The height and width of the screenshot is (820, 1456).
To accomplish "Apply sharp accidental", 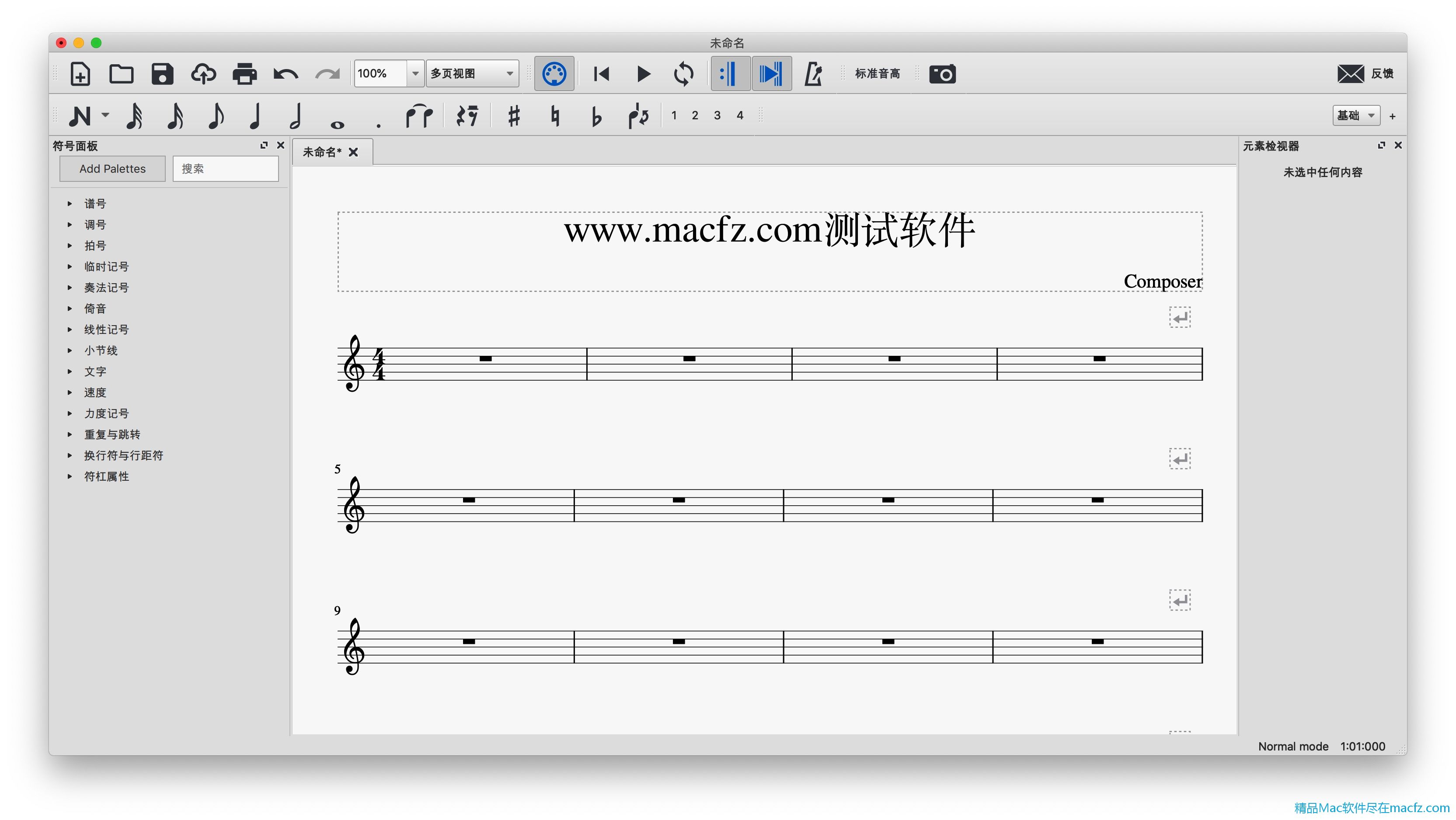I will (514, 116).
